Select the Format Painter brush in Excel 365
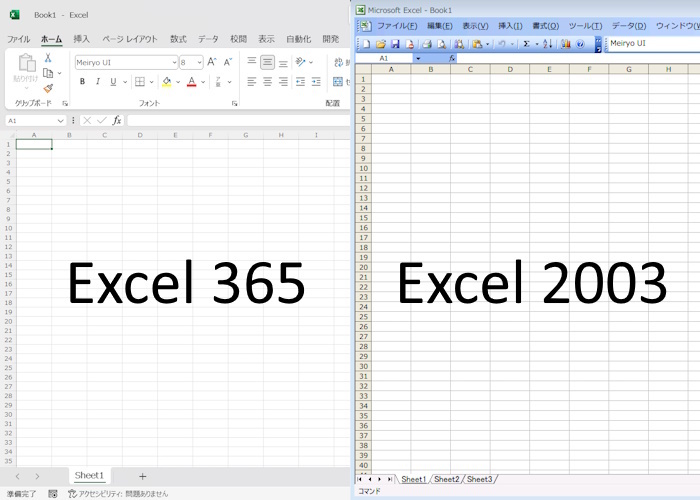The height and width of the screenshot is (500, 700). click(x=48, y=88)
